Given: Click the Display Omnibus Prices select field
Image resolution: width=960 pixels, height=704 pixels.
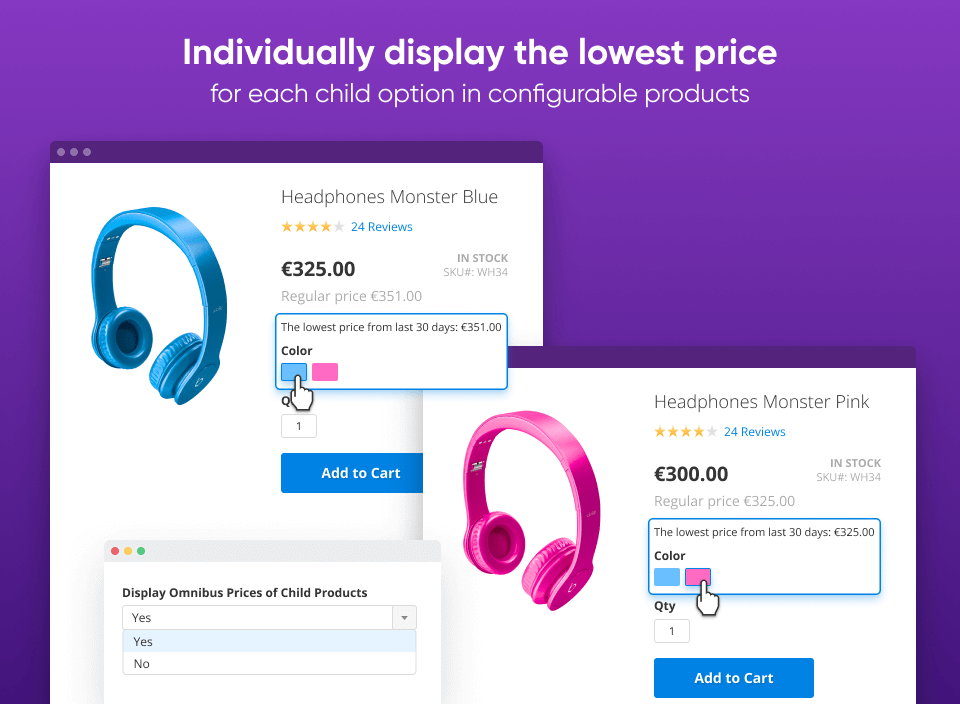Looking at the screenshot, I should click(x=269, y=618).
